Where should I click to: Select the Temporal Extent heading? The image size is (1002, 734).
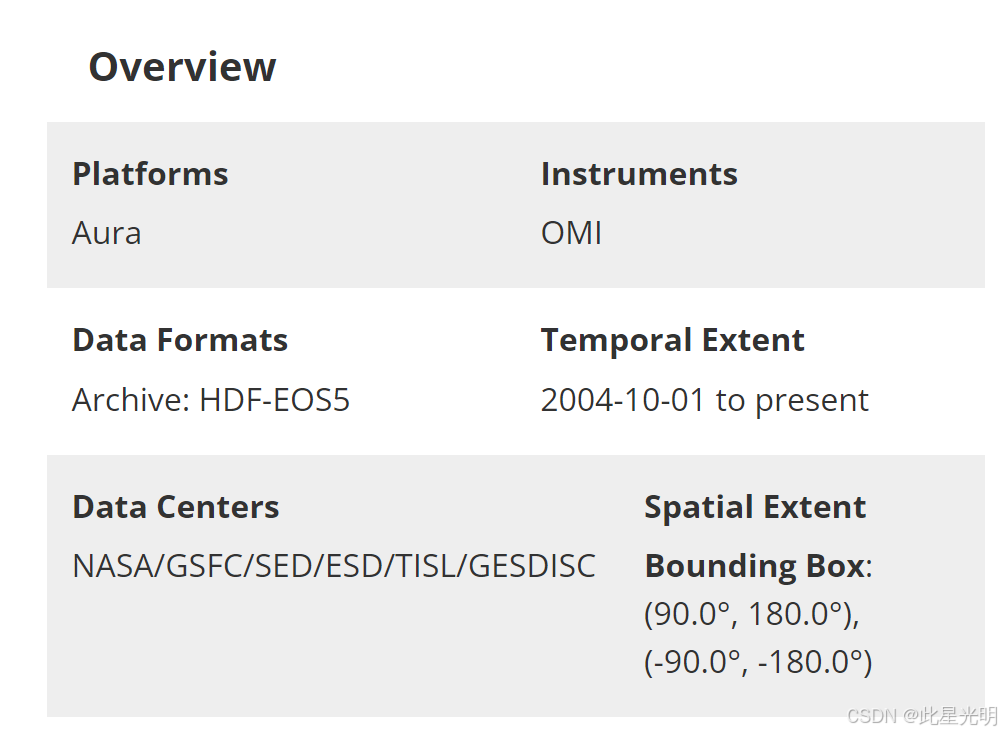click(672, 340)
